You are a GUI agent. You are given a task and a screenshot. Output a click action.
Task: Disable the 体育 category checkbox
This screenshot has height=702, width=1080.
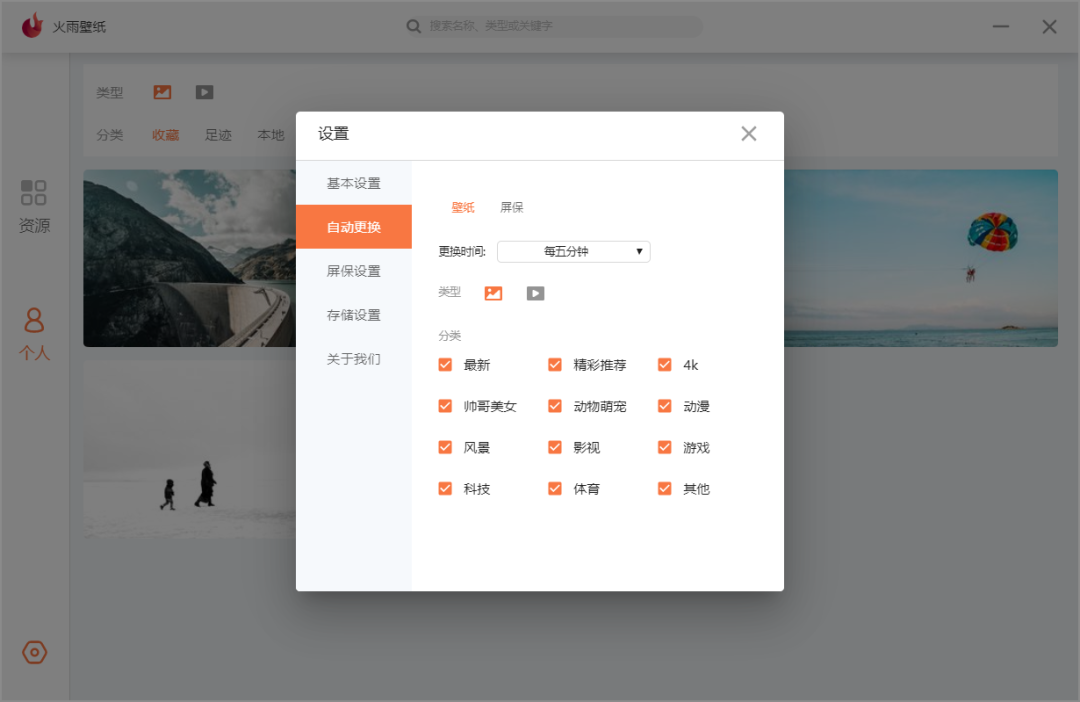tap(554, 488)
